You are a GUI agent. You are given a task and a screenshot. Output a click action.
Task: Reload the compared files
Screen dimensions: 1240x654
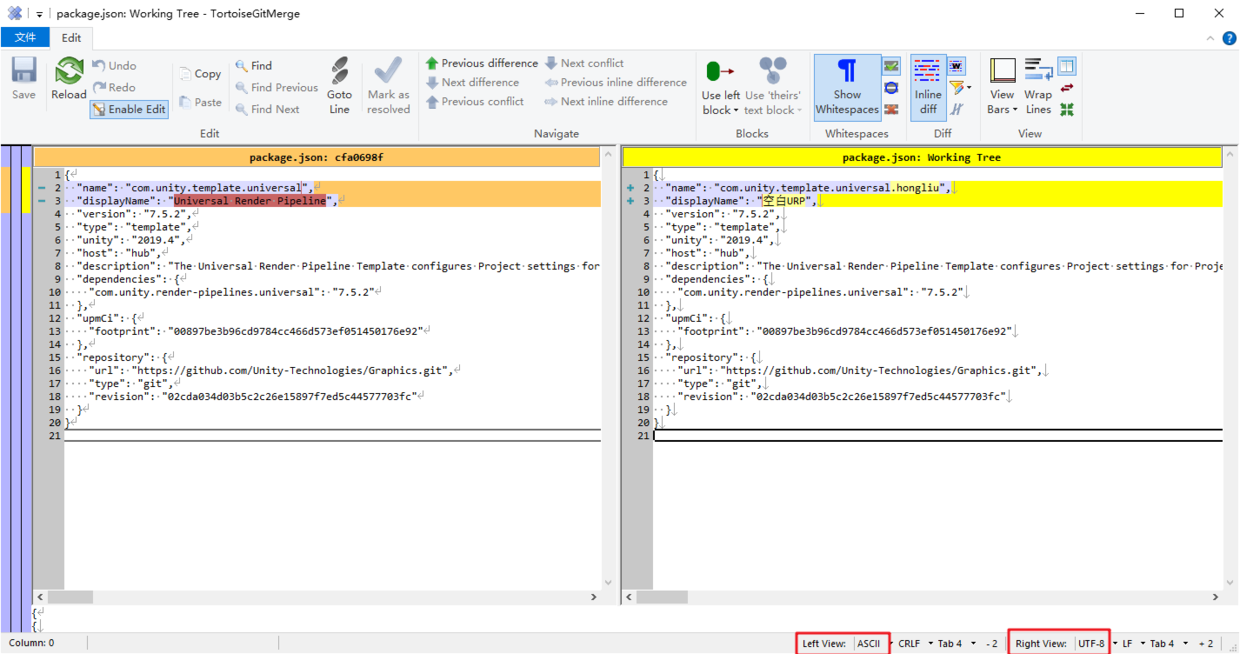pyautogui.click(x=68, y=78)
